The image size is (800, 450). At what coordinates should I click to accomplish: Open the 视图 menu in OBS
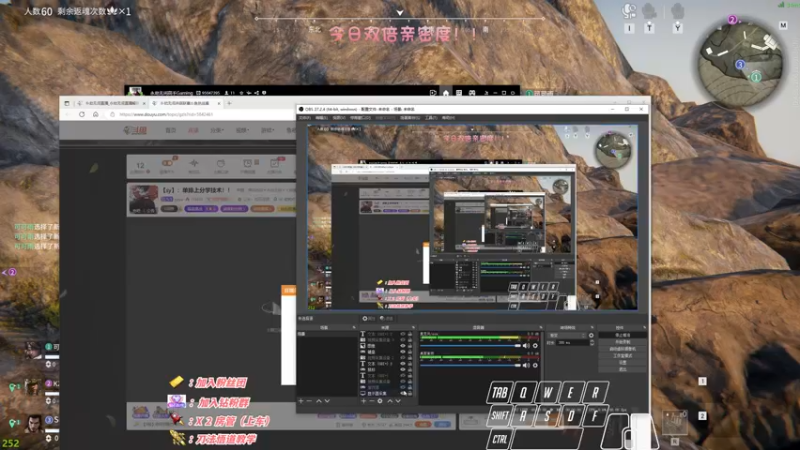pos(337,118)
